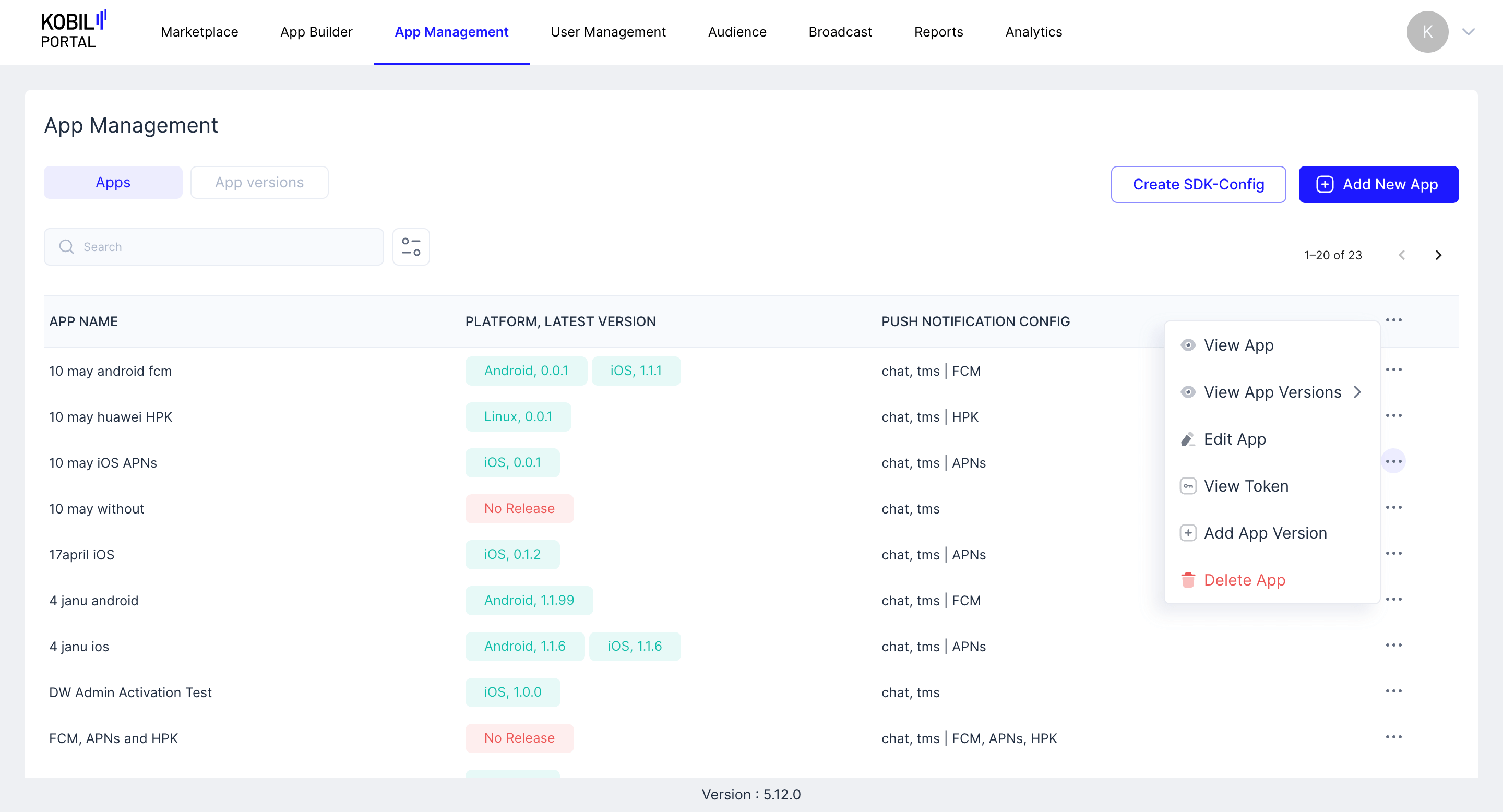Click the Add New App button
Viewport: 1503px width, 812px height.
[x=1378, y=184]
